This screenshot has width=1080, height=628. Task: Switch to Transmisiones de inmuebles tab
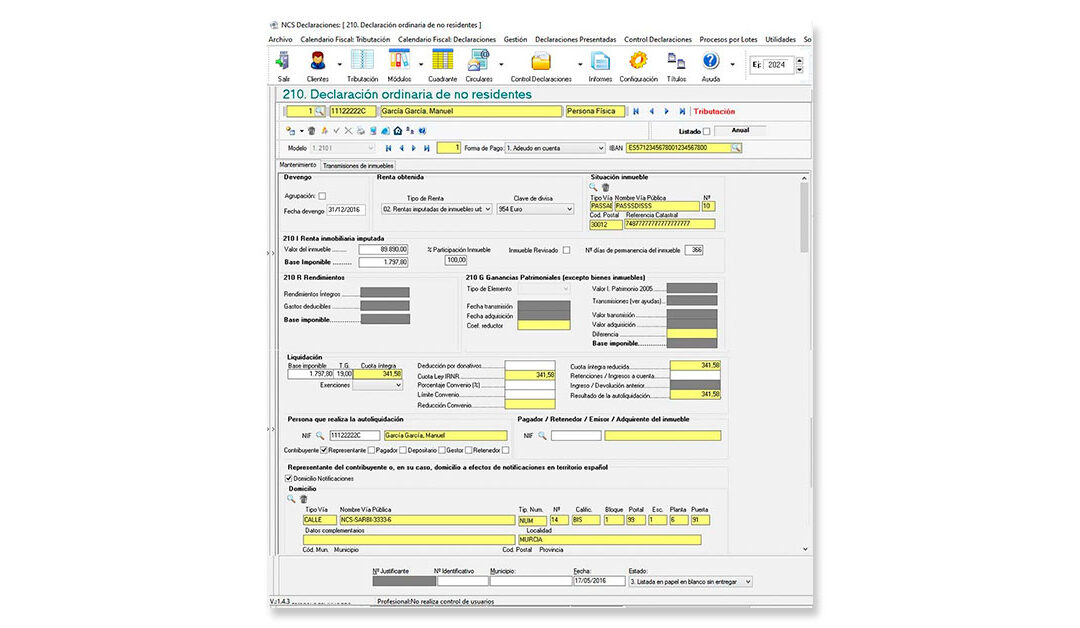pyautogui.click(x=358, y=166)
